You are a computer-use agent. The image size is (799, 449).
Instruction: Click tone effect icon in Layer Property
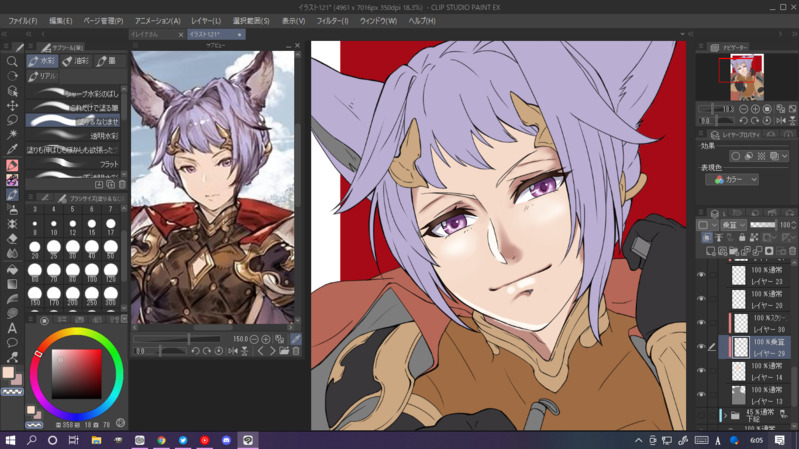[761, 156]
